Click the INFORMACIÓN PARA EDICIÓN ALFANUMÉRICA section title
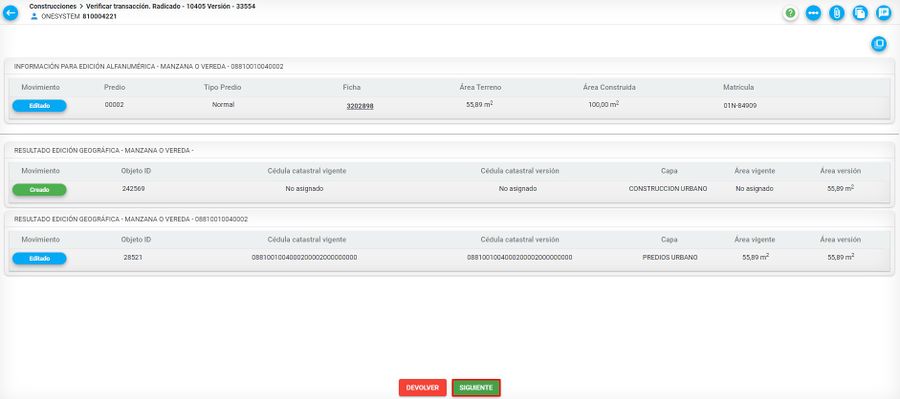This screenshot has height=399, width=900. coord(149,67)
